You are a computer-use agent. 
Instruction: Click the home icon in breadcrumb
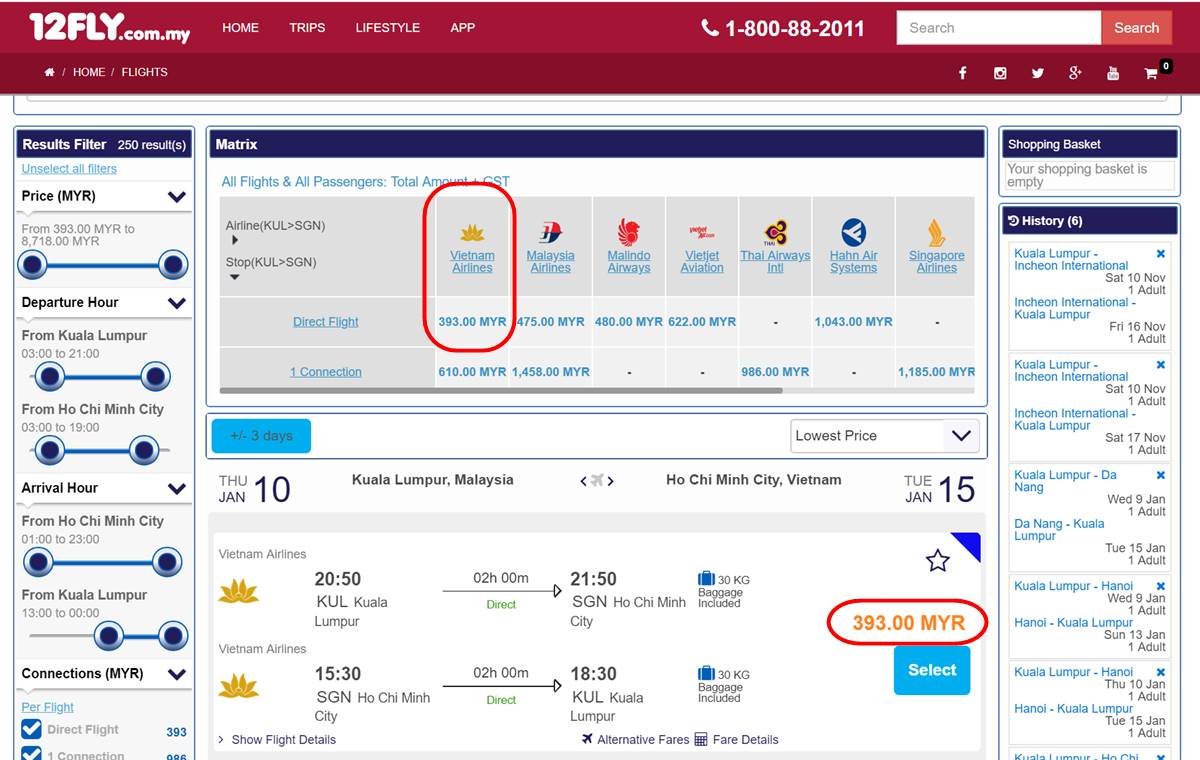point(49,72)
